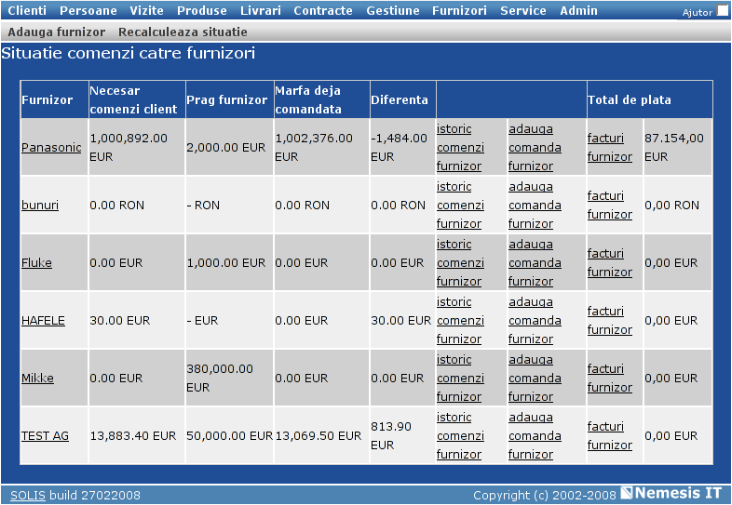Click Recalculeaza situatie in submenu
Screen dimensions: 732x505
click(183, 32)
